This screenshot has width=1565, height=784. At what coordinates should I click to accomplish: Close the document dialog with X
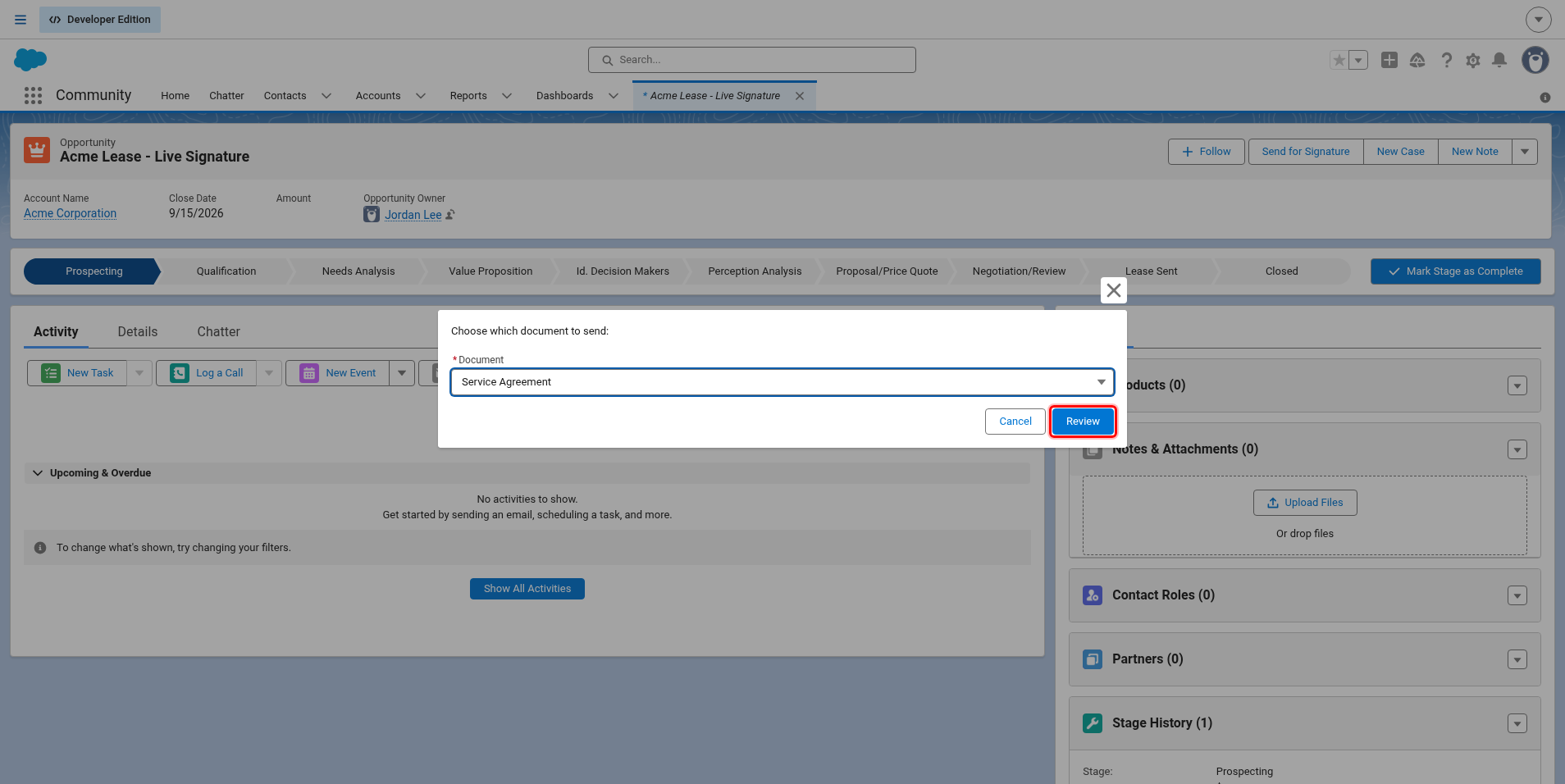(1114, 290)
